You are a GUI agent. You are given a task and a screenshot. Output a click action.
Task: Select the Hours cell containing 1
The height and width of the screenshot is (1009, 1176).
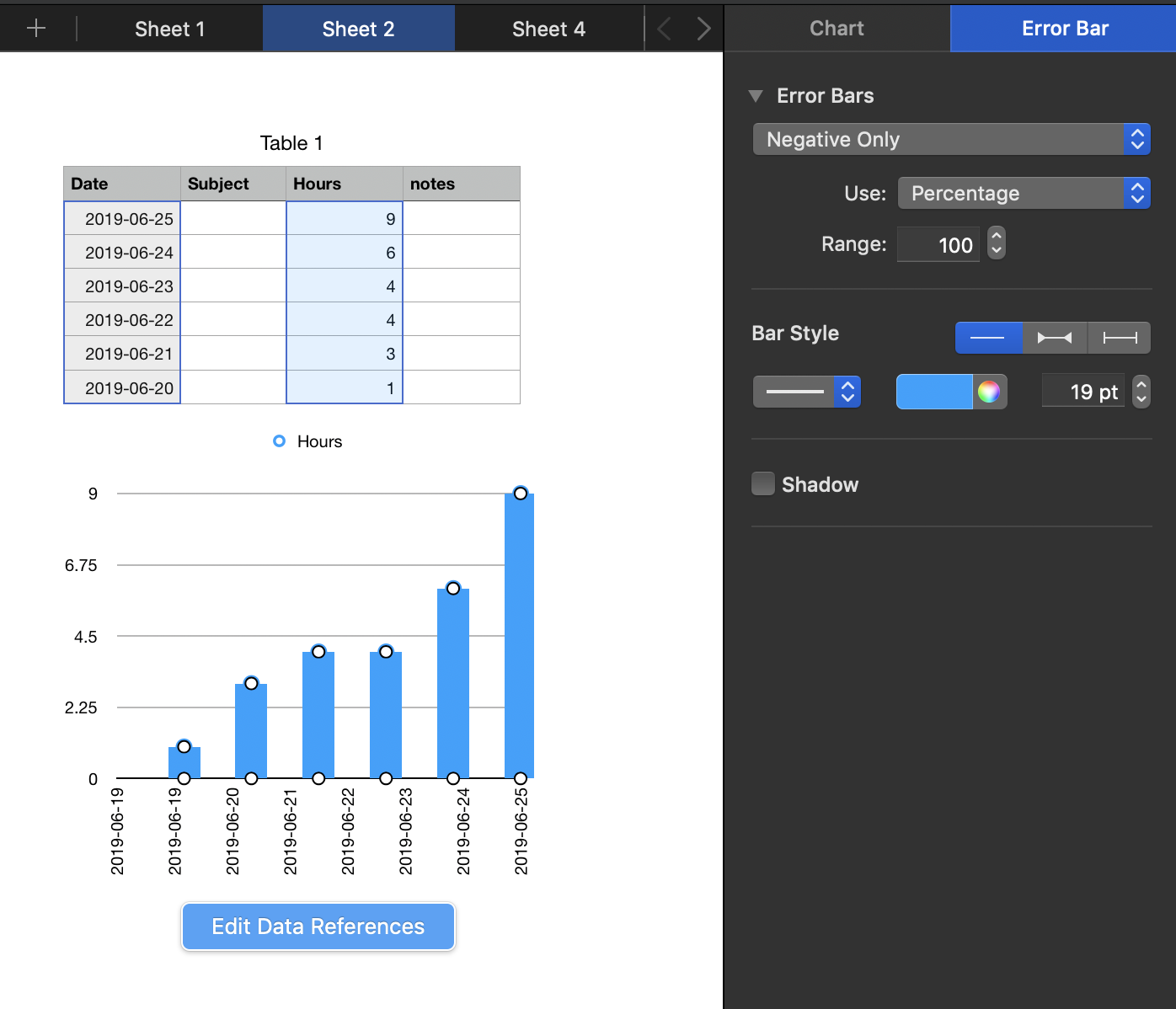pos(345,387)
